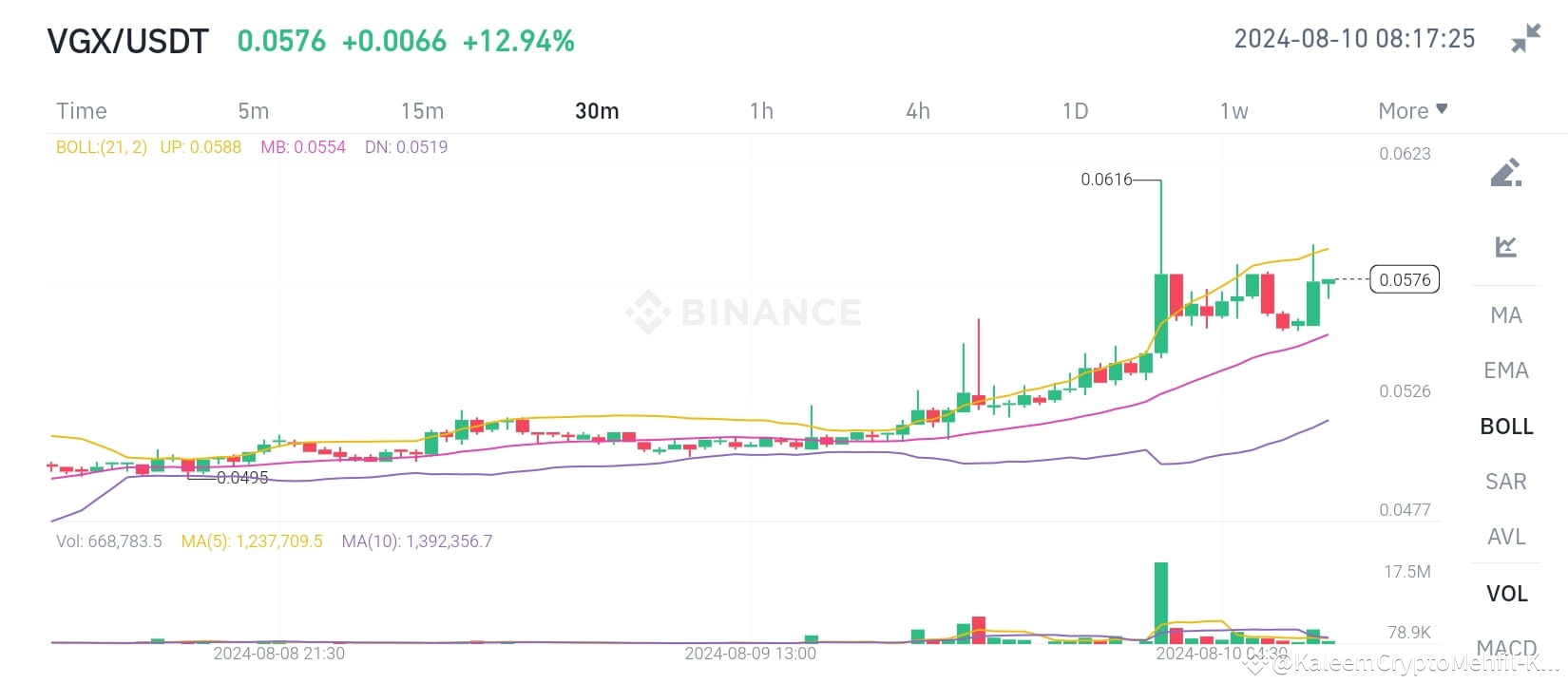Click the current price 0.0576 tag
This screenshot has height=684, width=1568.
(x=1405, y=279)
